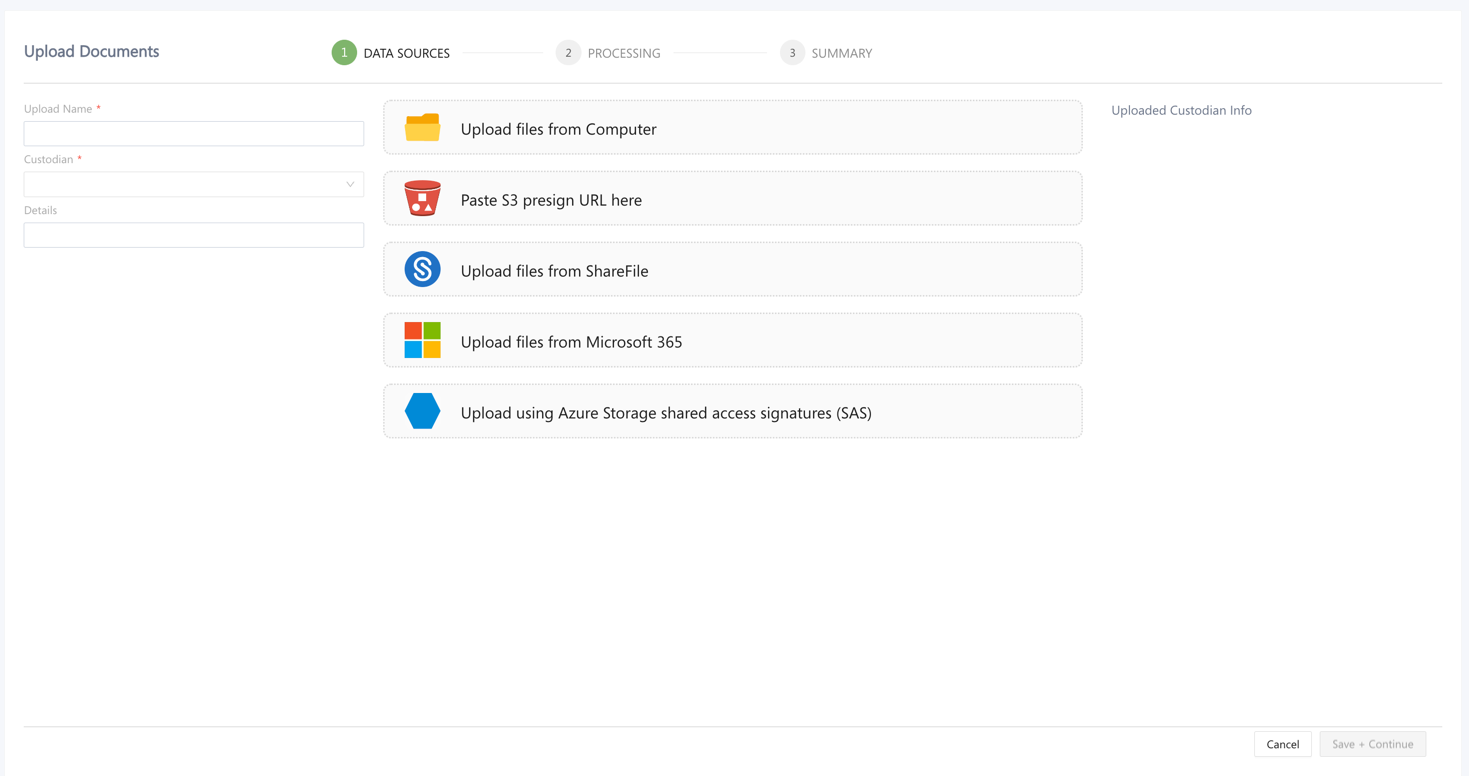Select Paste S3 presign URL here text
The image size is (1469, 776).
(x=551, y=200)
